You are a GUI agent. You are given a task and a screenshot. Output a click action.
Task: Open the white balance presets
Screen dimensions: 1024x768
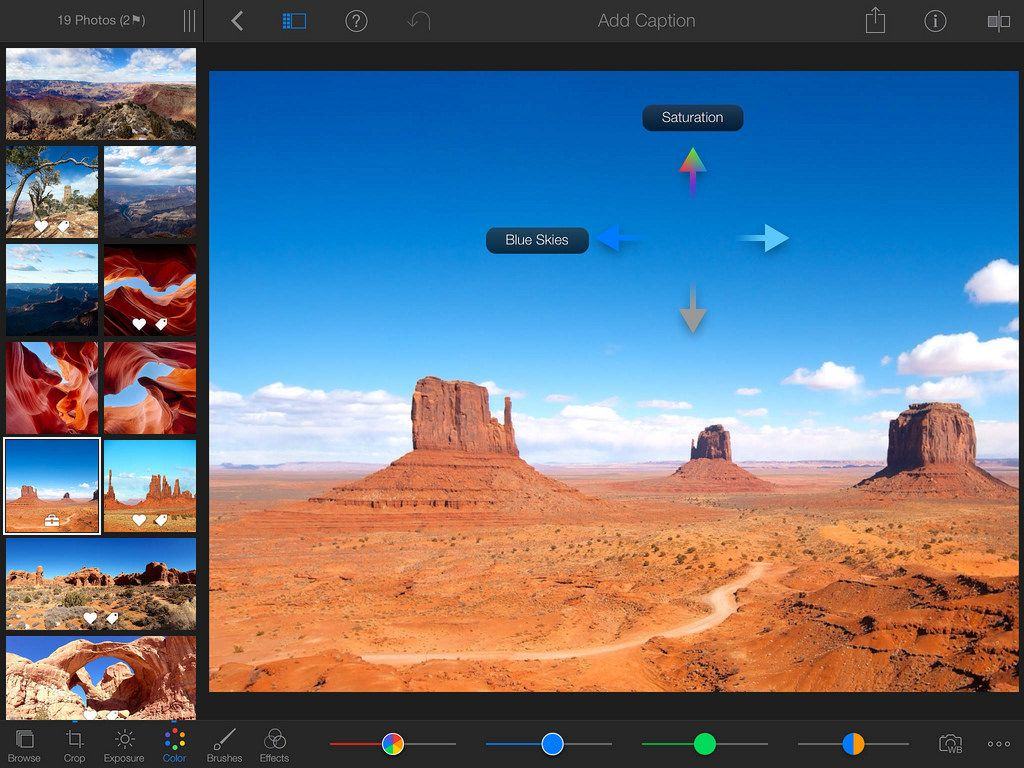click(x=950, y=744)
